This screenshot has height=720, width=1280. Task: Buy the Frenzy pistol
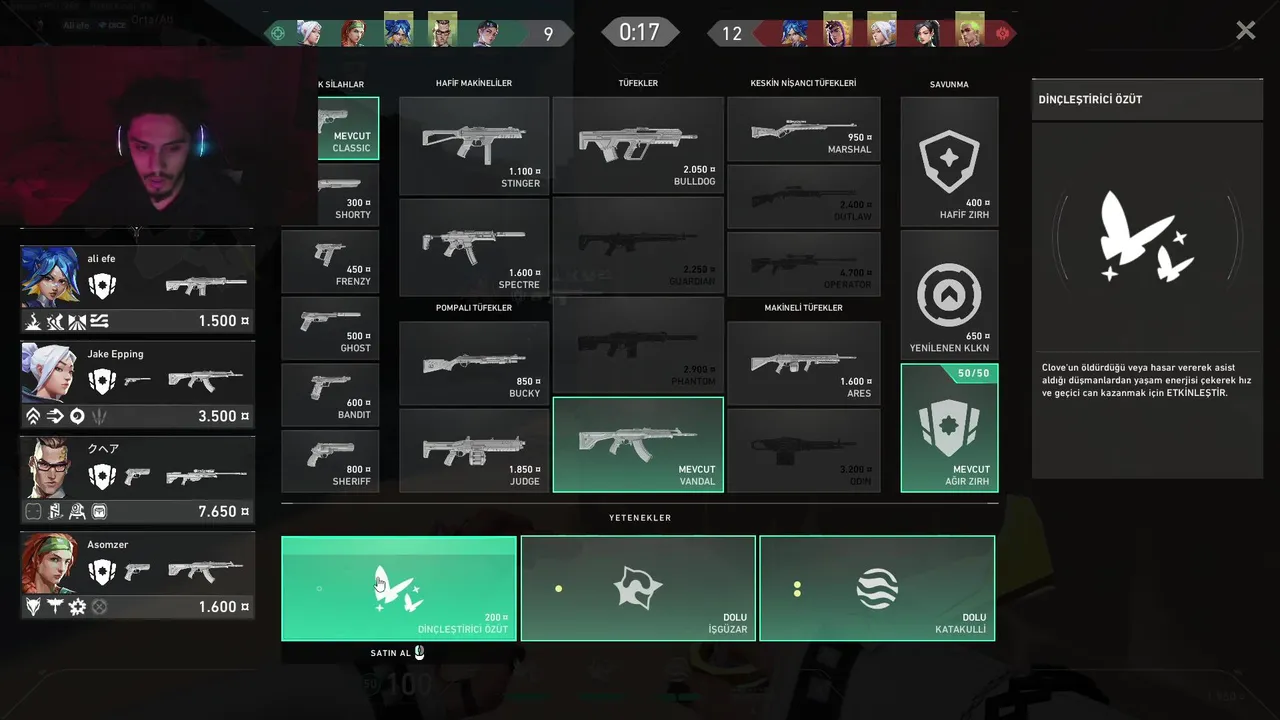pyautogui.click(x=331, y=261)
